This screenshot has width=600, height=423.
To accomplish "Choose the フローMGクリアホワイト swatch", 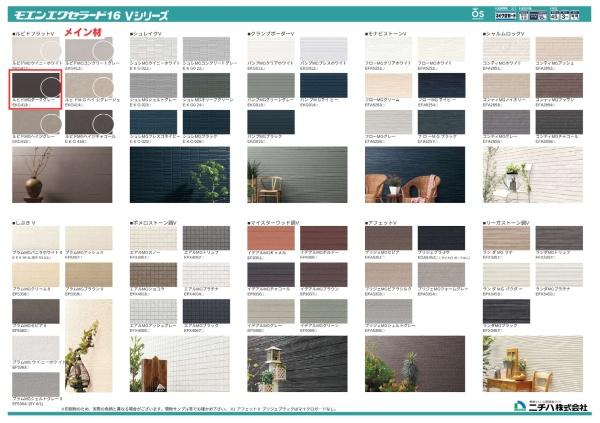I will 389,49.
